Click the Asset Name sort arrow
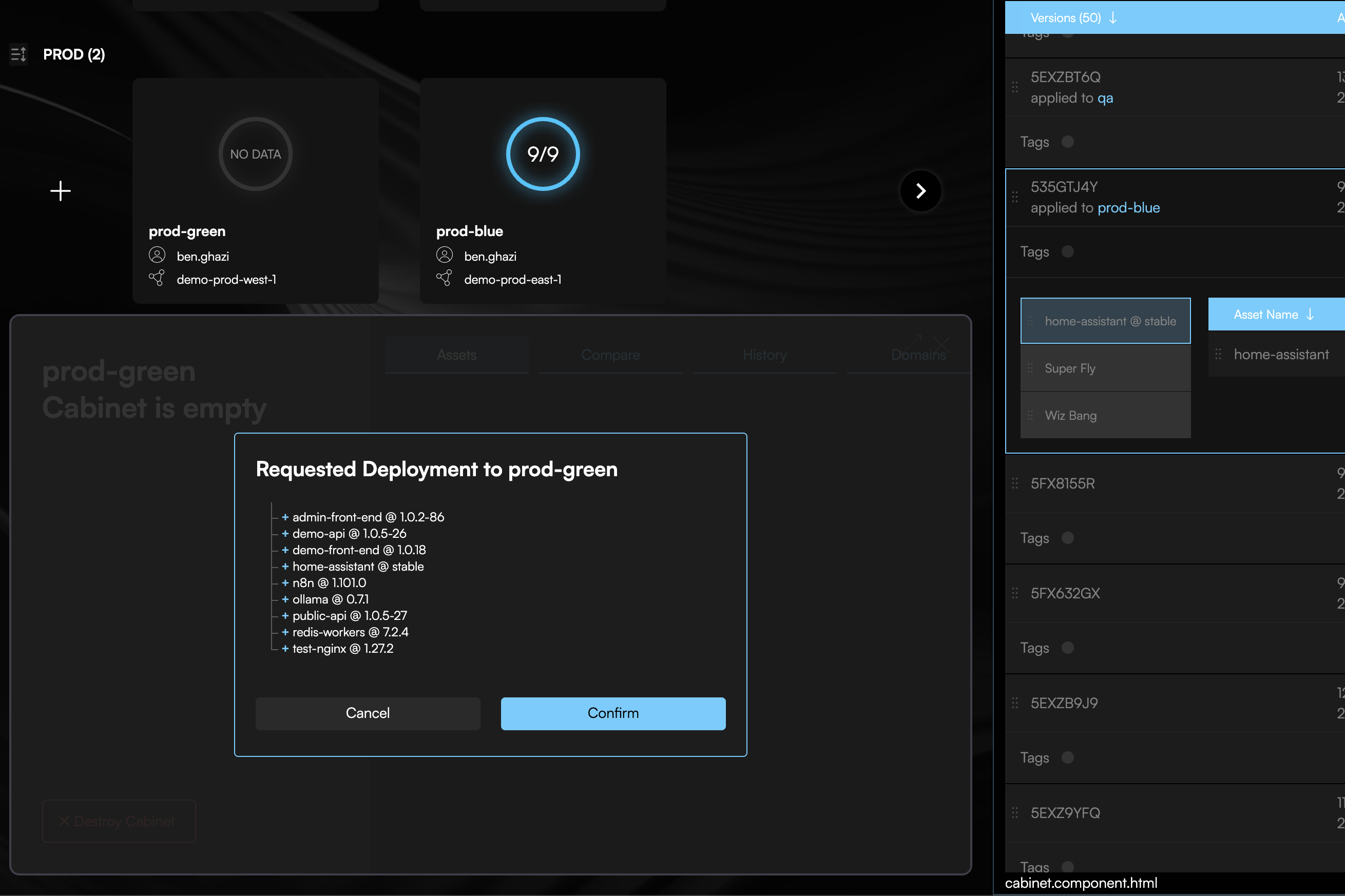The height and width of the screenshot is (896, 1345). coord(1310,314)
